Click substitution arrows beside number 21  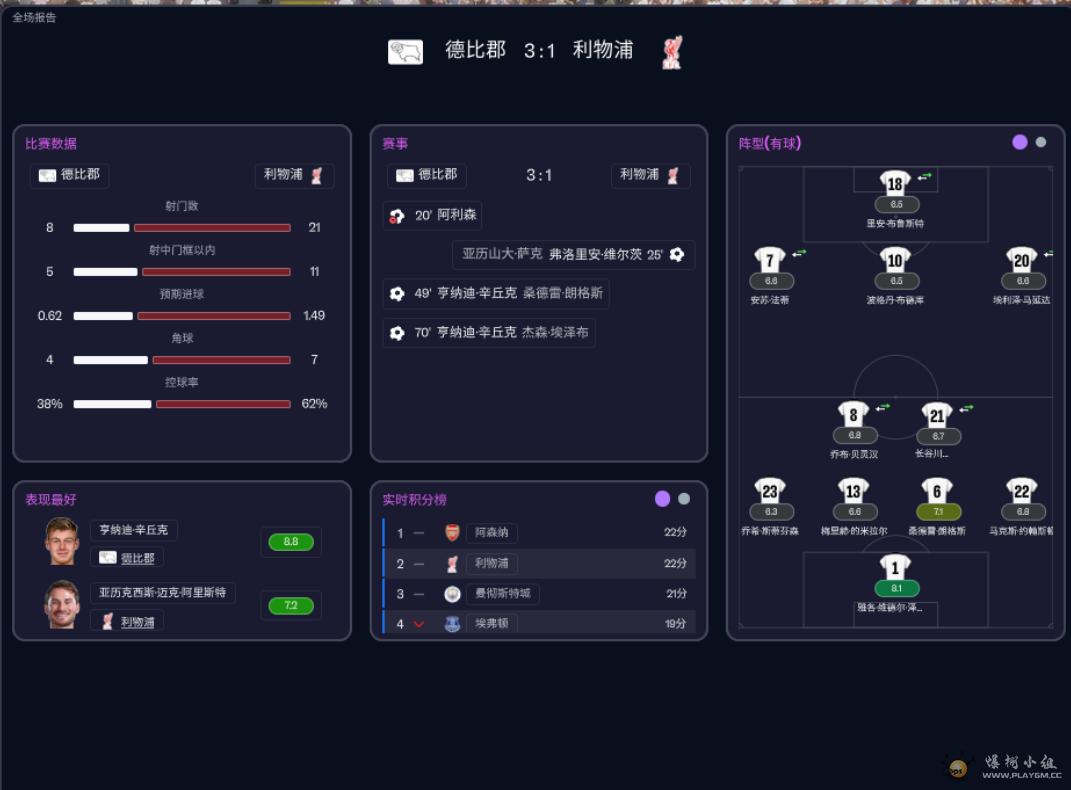click(966, 409)
